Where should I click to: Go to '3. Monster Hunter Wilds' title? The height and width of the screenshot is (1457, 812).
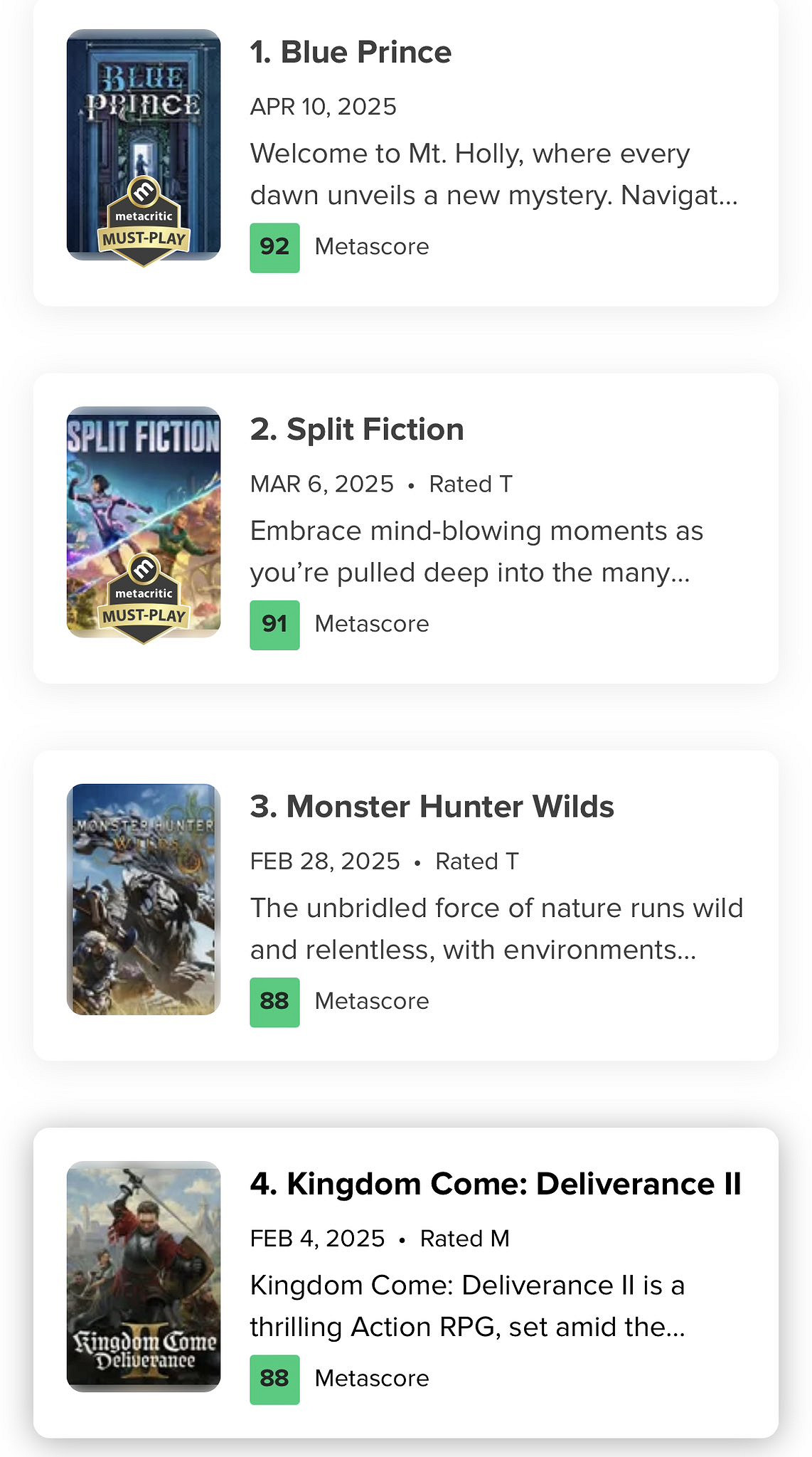[x=432, y=807]
